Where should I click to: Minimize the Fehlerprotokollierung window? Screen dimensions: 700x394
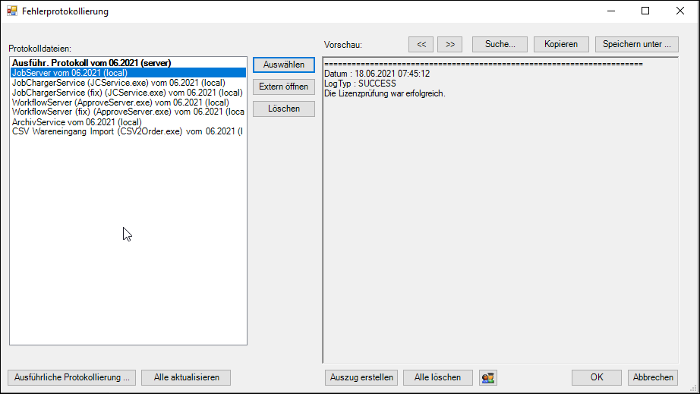(x=611, y=11)
